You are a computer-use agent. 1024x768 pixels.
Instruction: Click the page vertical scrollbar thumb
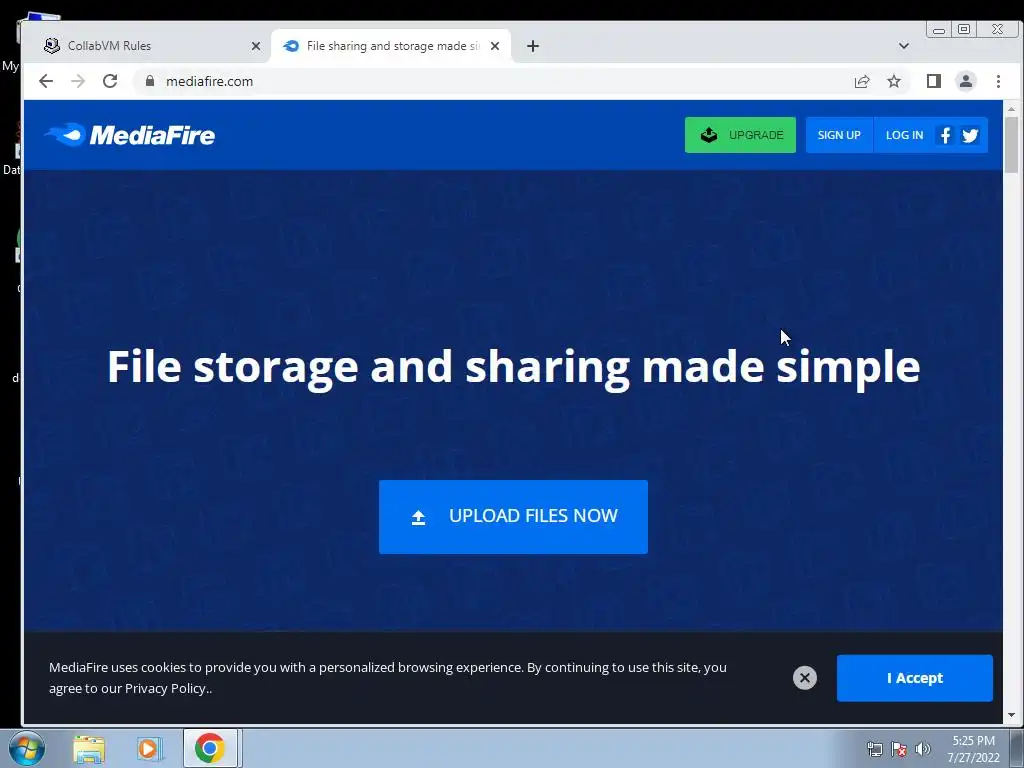tap(1011, 144)
